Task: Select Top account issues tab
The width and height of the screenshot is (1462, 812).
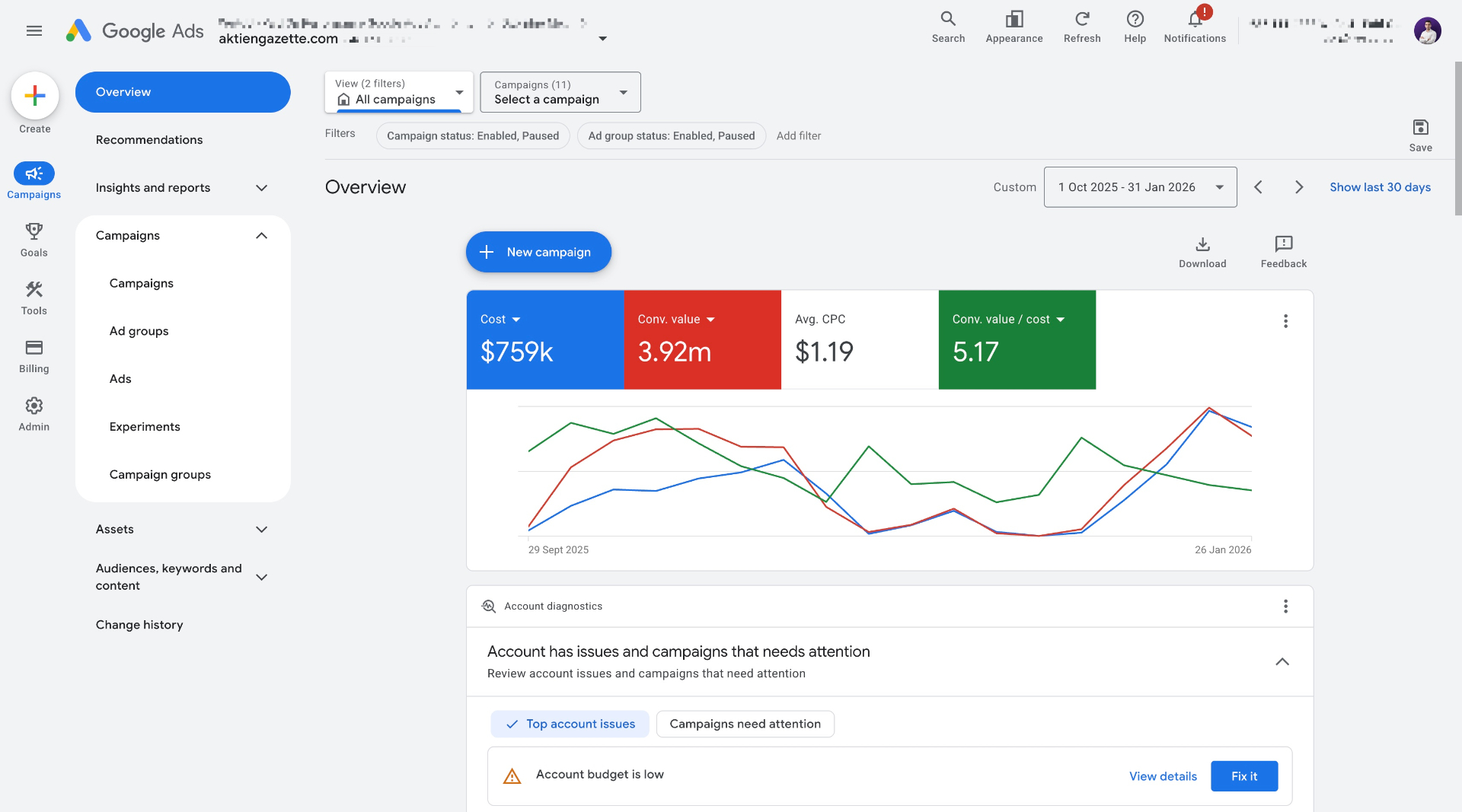Action: pyautogui.click(x=570, y=724)
